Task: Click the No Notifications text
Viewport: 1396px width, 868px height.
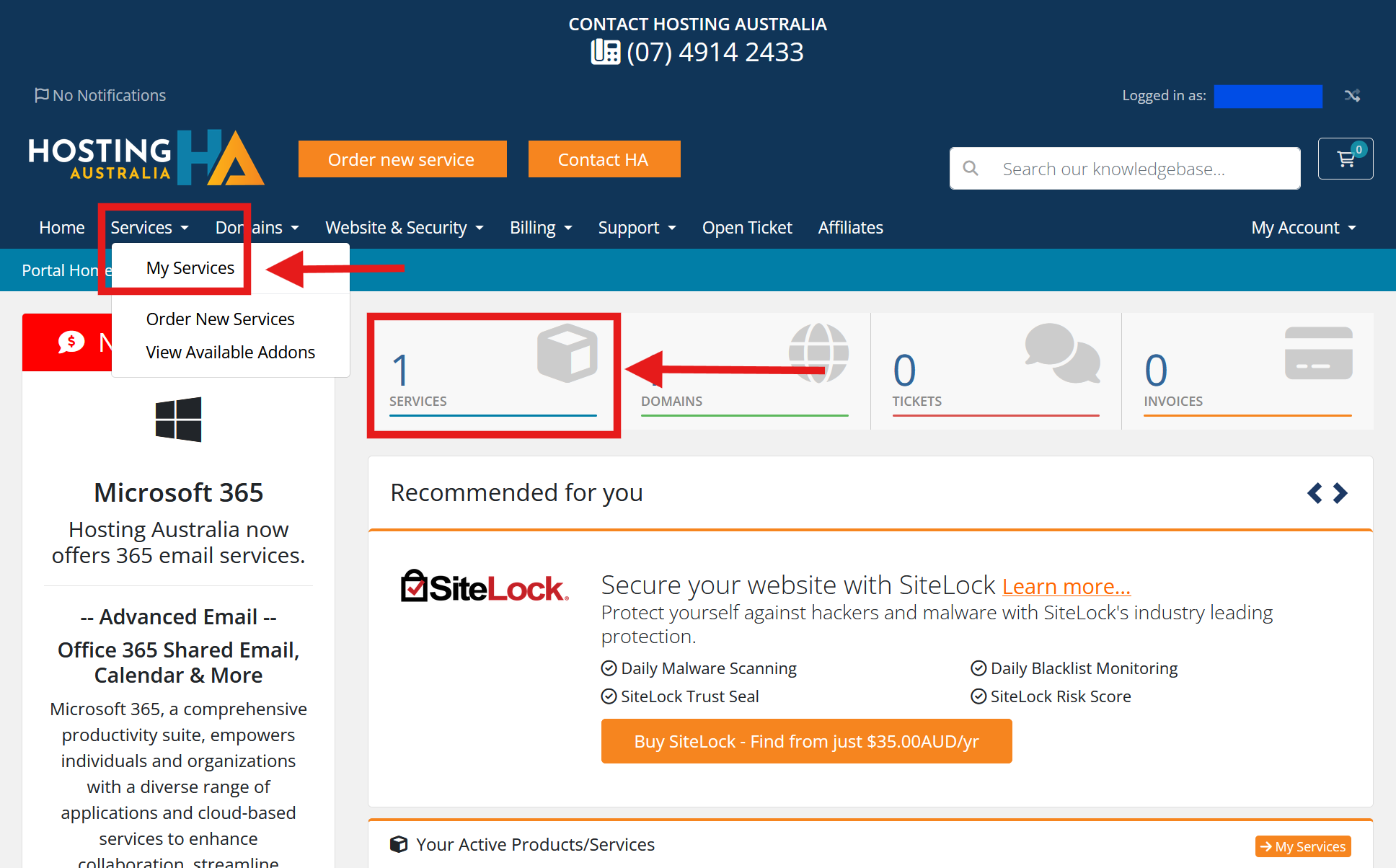Action: (x=110, y=95)
